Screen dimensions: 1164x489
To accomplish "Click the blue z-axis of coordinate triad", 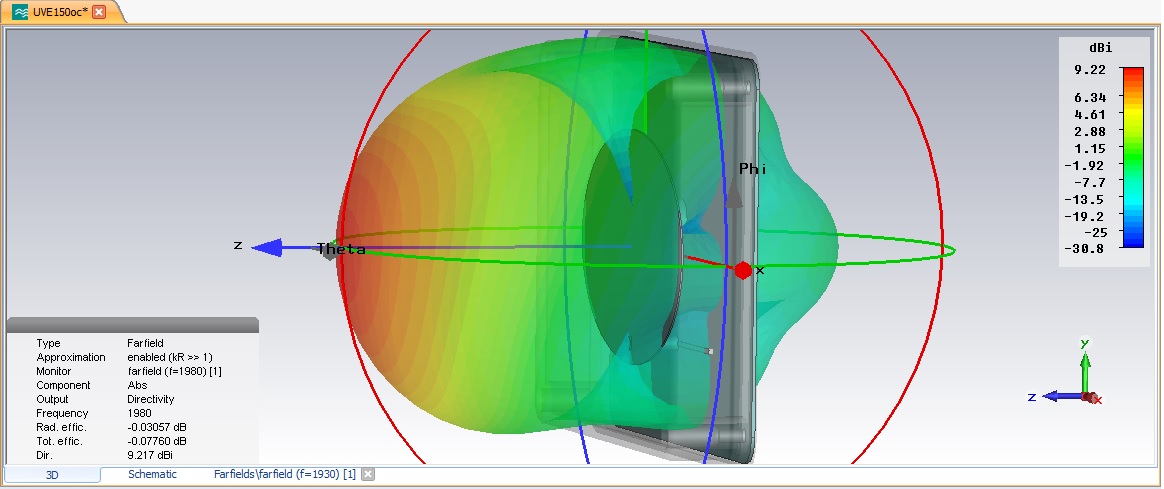I will click(1062, 397).
